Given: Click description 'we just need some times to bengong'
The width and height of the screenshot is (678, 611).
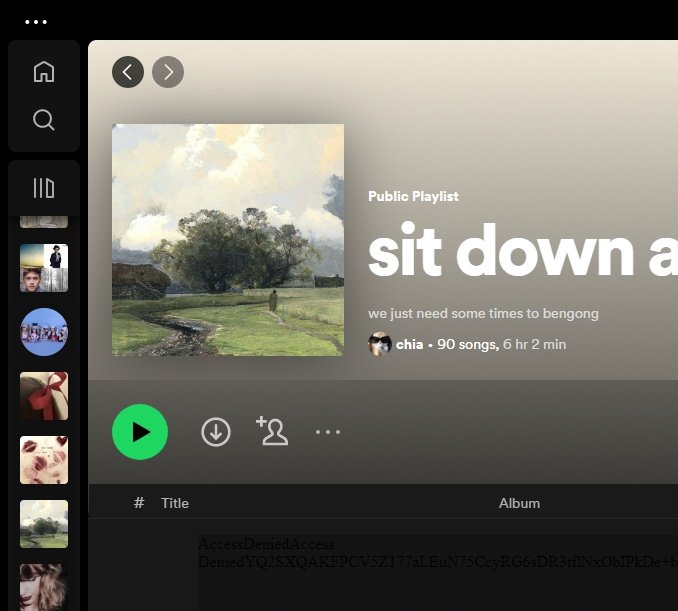Looking at the screenshot, I should [x=483, y=313].
